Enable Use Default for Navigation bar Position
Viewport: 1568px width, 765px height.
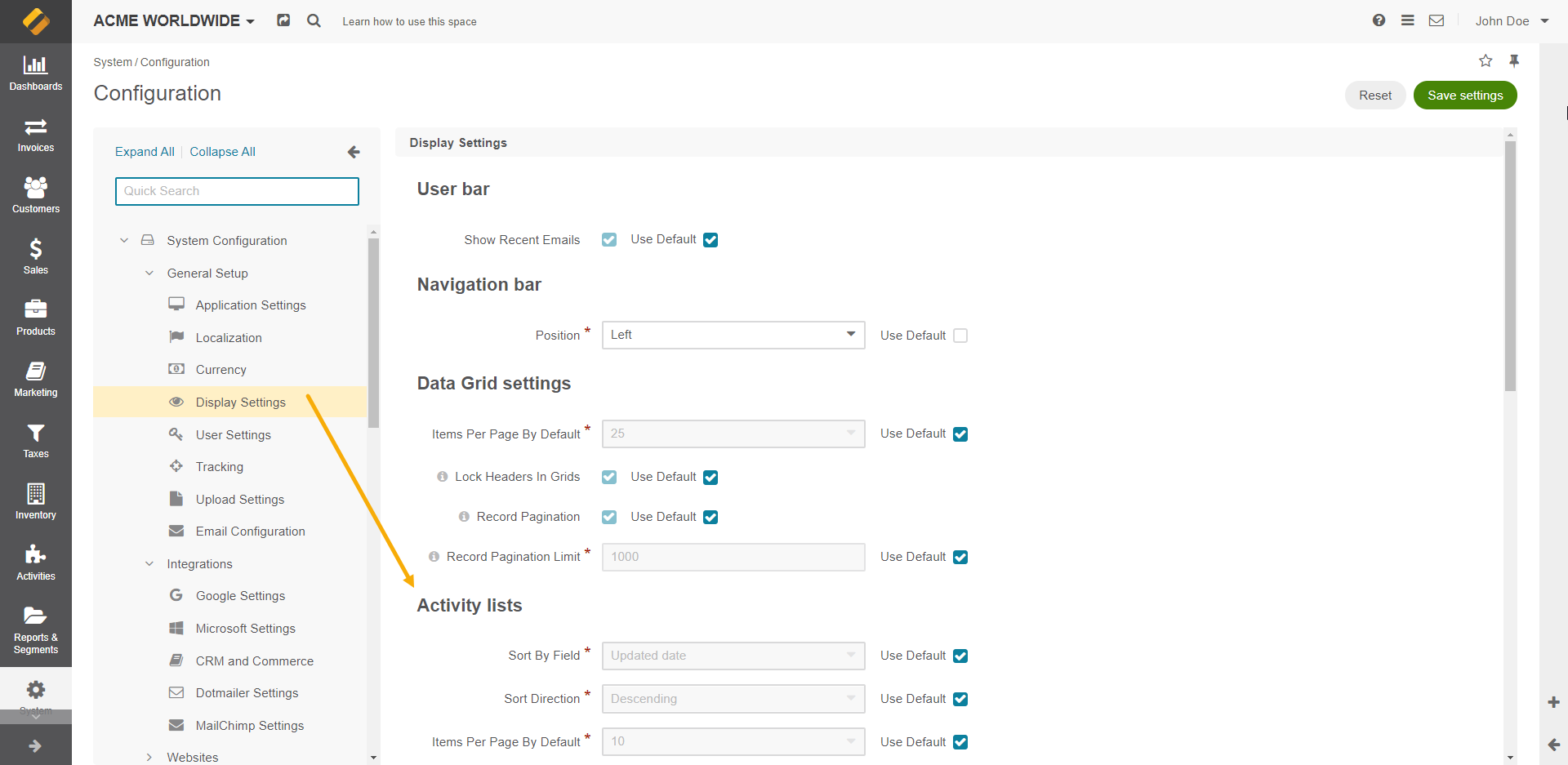point(960,336)
